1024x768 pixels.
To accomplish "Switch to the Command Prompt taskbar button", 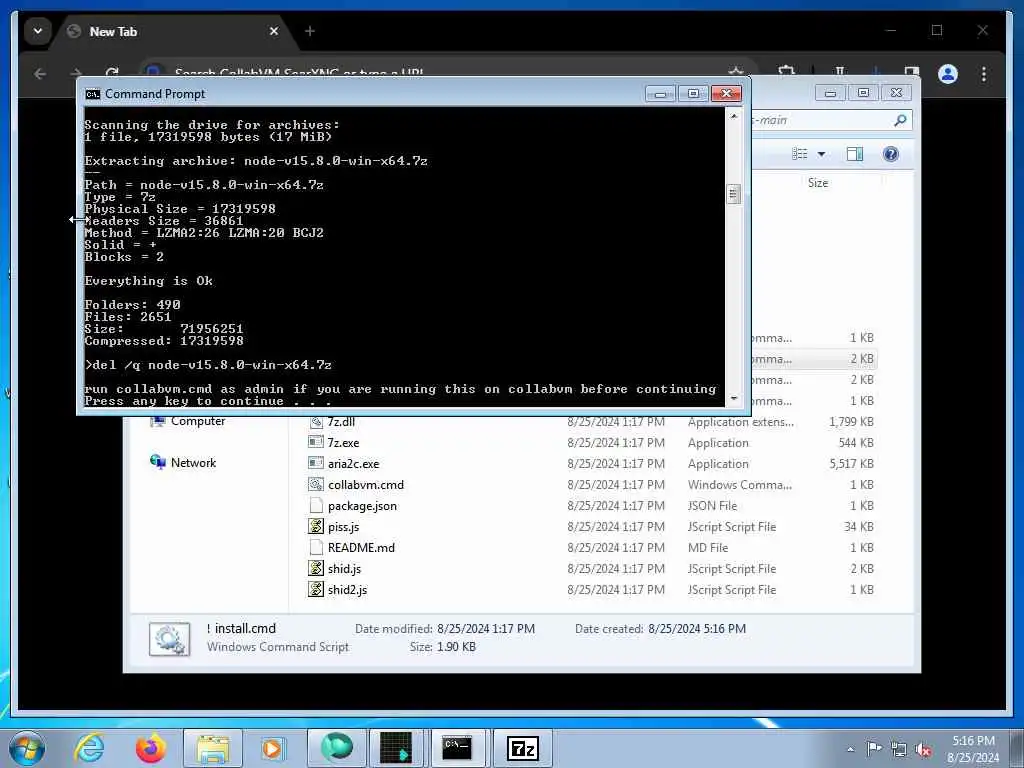I will (x=457, y=748).
